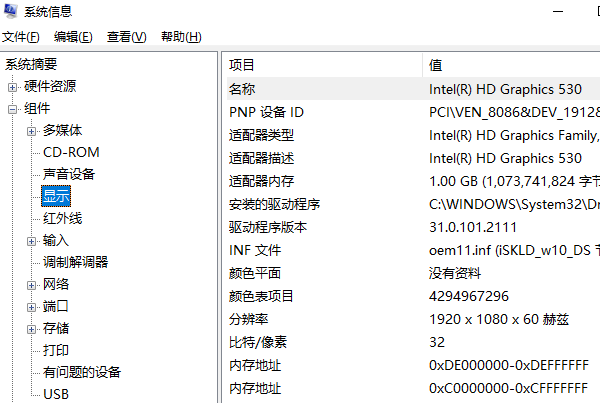Click the 分辨率 row label

pos(248,319)
